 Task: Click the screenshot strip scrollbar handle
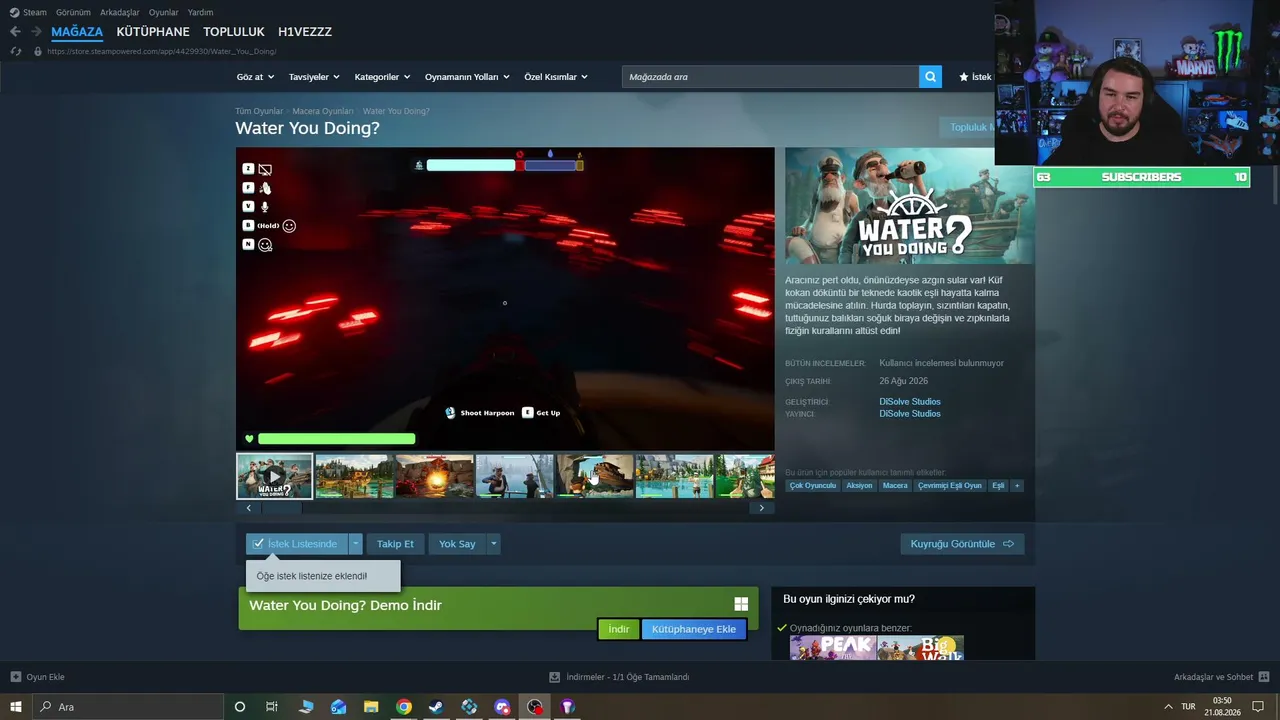282,508
